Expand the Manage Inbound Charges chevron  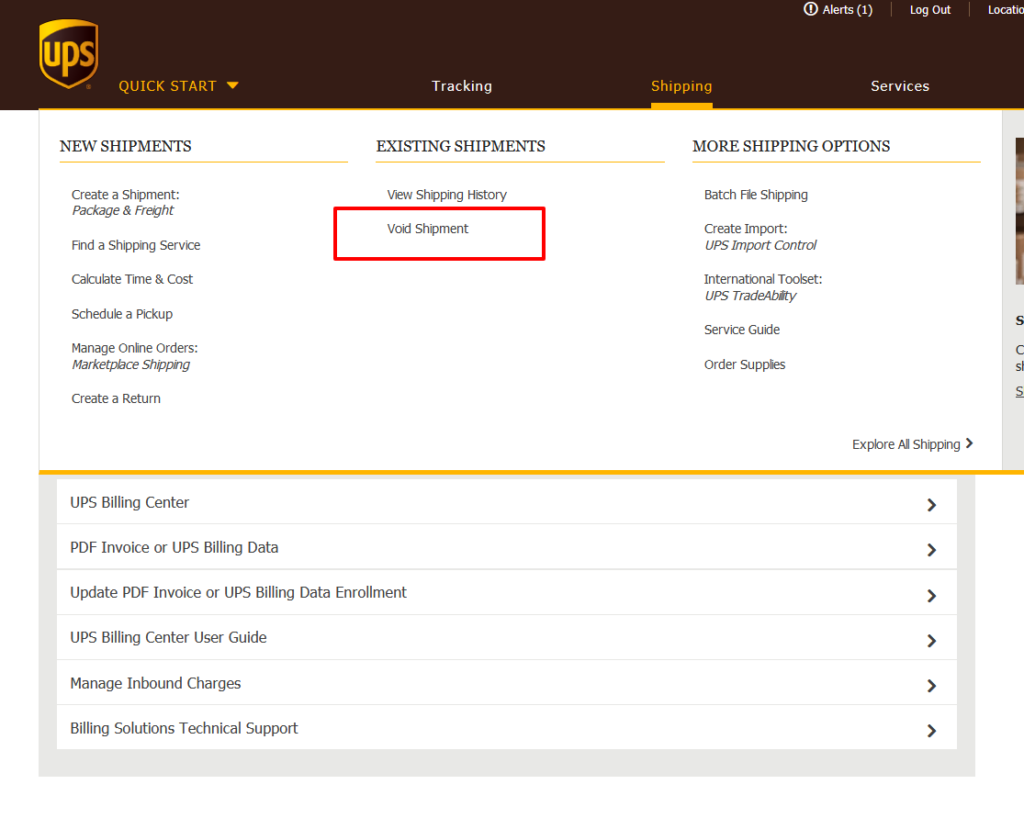pos(931,686)
